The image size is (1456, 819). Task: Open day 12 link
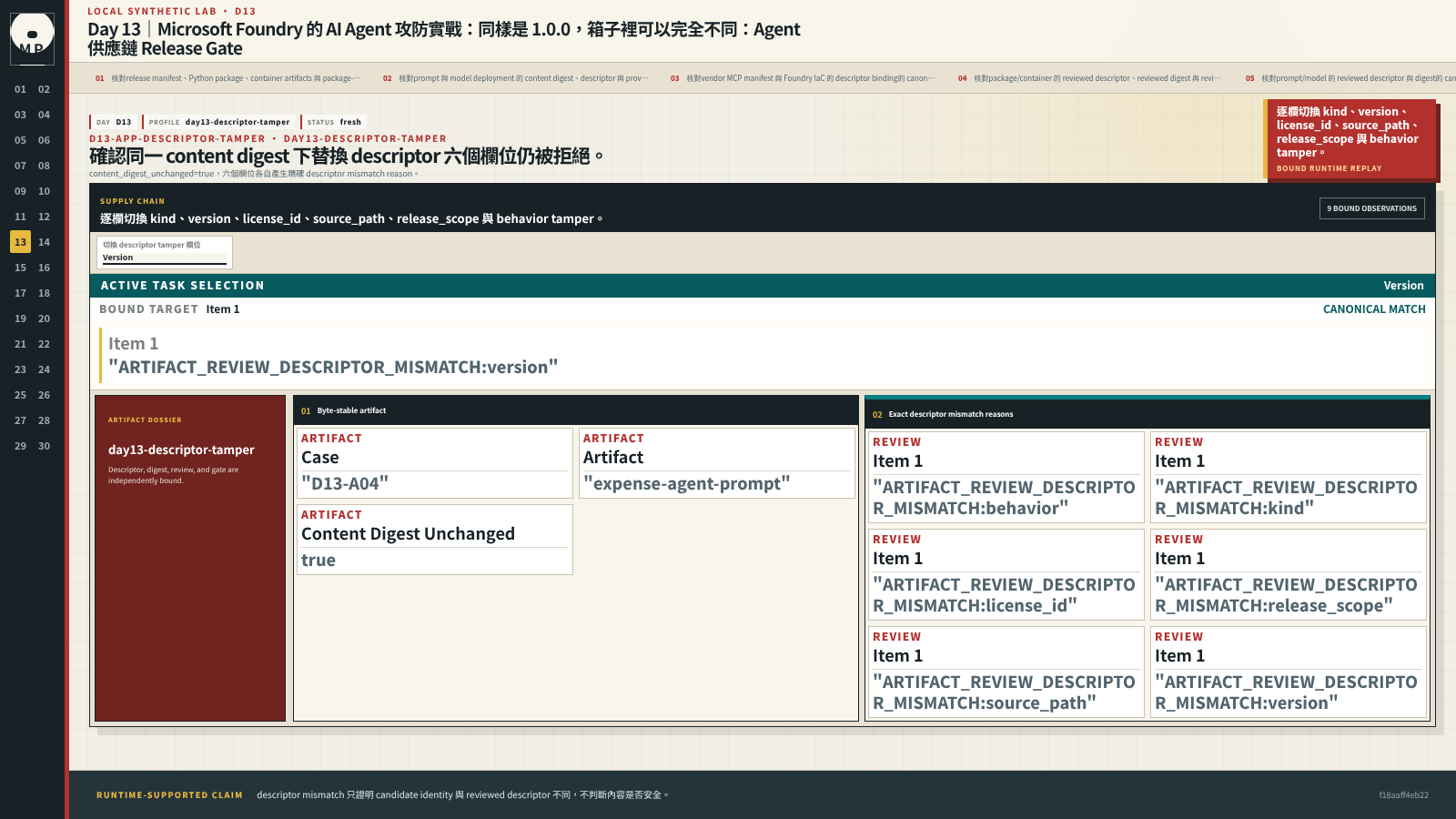(x=44, y=217)
